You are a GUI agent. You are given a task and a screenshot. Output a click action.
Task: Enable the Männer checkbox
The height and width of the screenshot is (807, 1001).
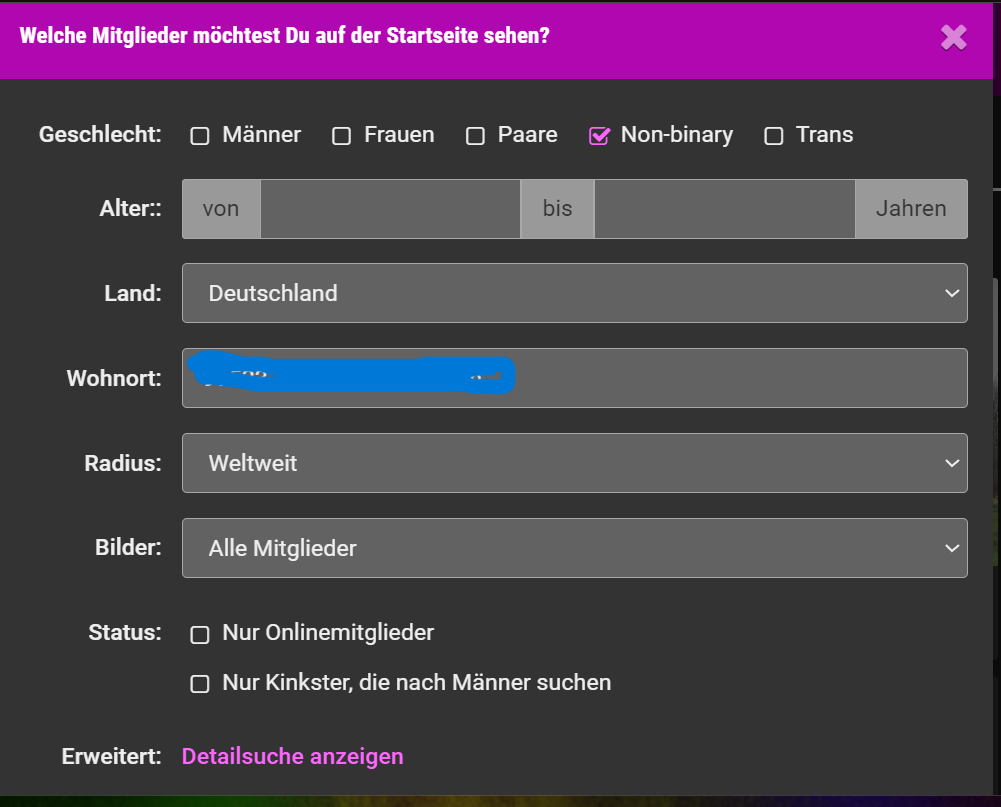(x=200, y=136)
